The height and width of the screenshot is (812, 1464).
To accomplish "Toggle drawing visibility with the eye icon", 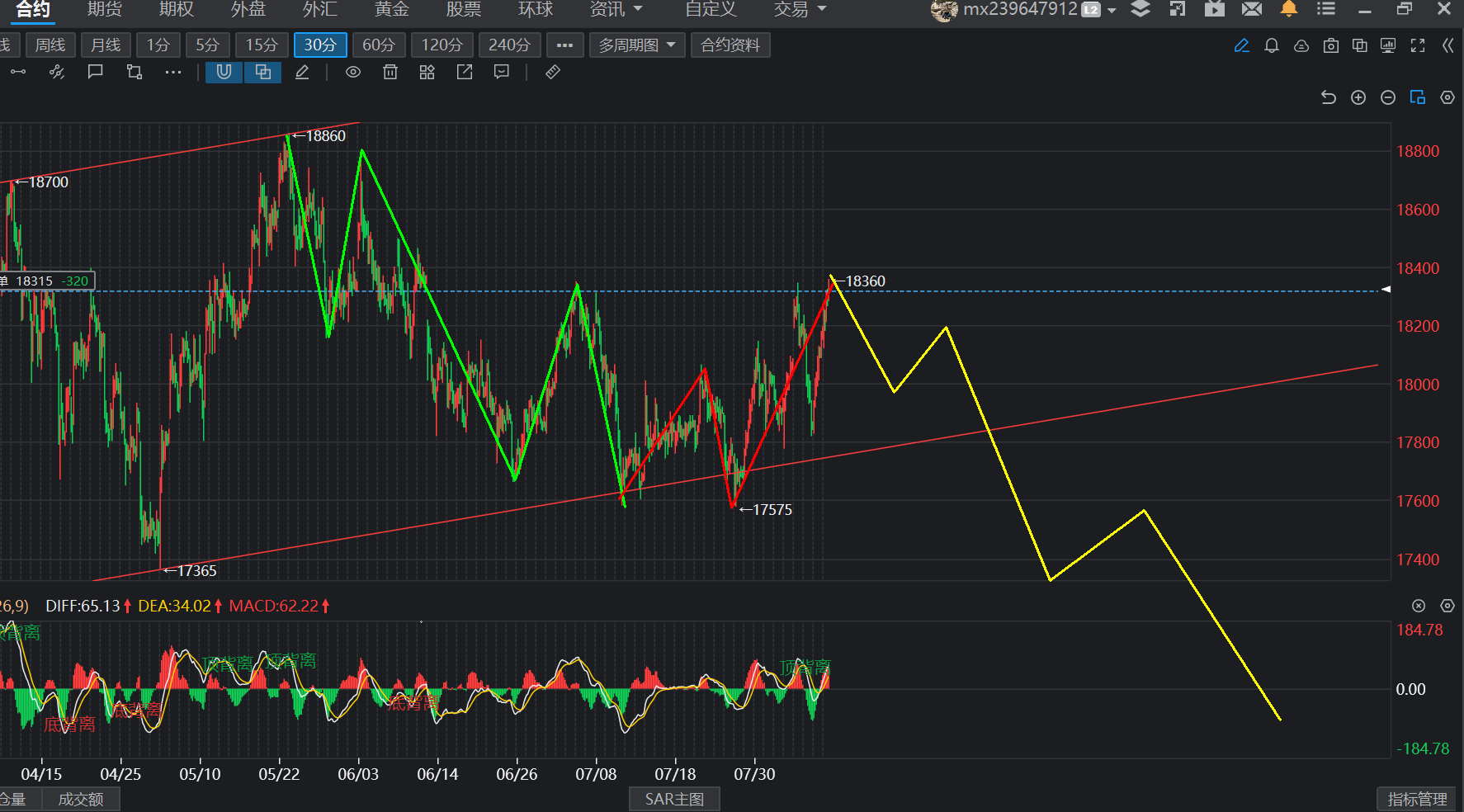I will tap(353, 73).
